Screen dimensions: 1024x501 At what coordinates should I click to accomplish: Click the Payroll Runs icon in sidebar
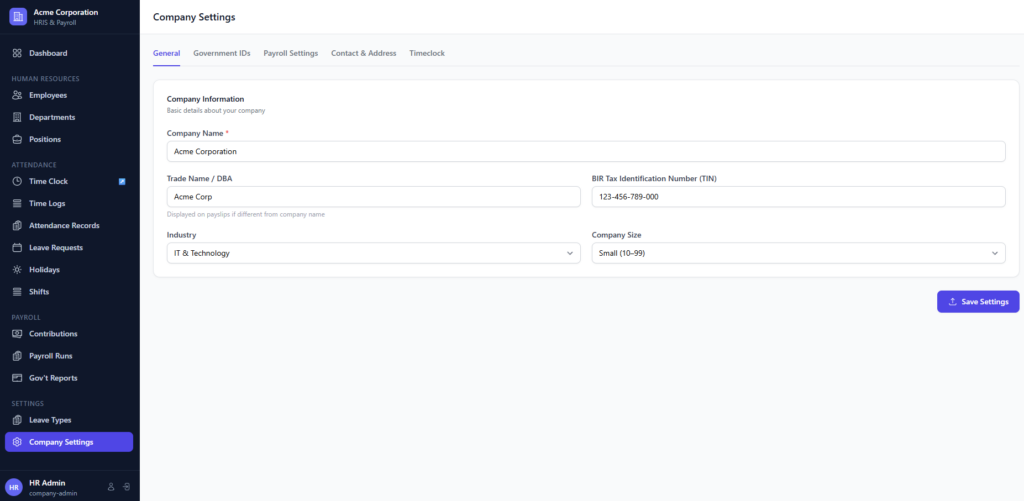[x=17, y=356]
